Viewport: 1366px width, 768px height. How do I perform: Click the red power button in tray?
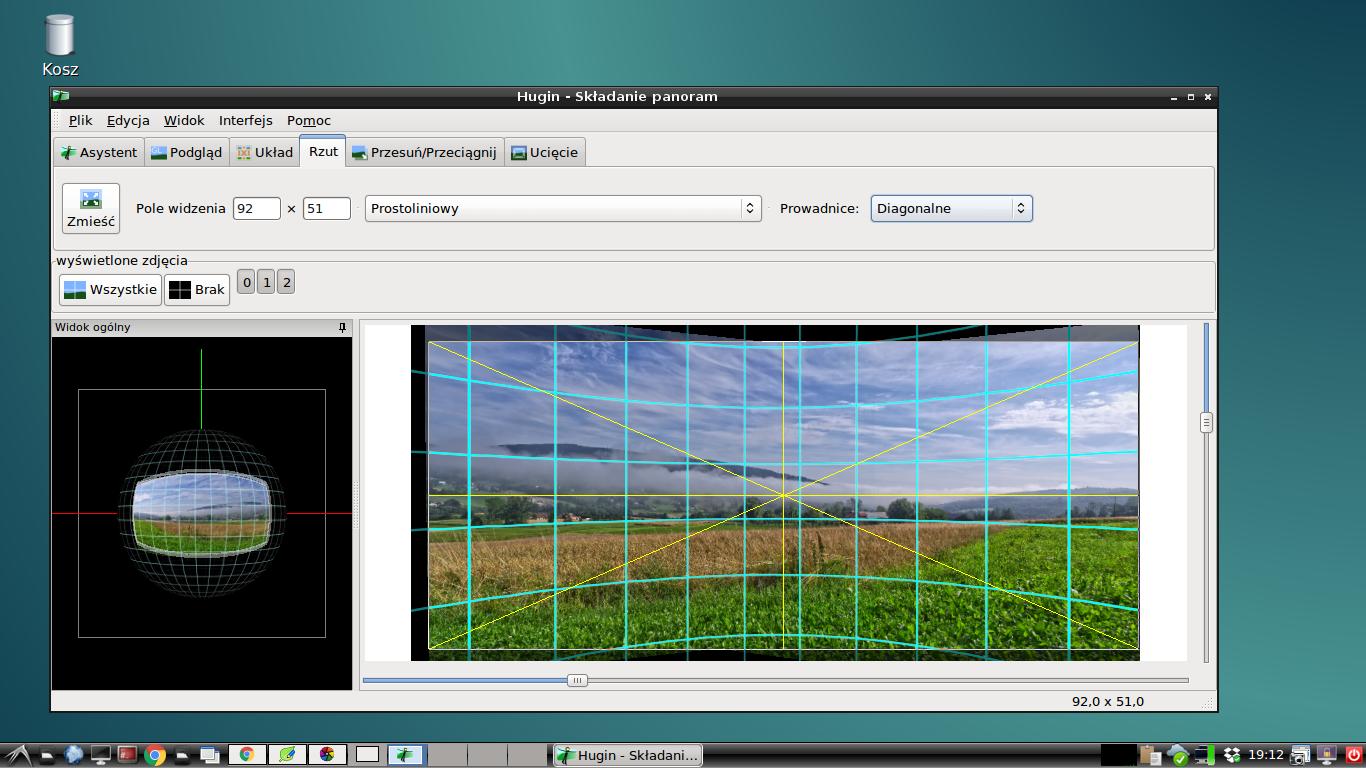point(1354,755)
